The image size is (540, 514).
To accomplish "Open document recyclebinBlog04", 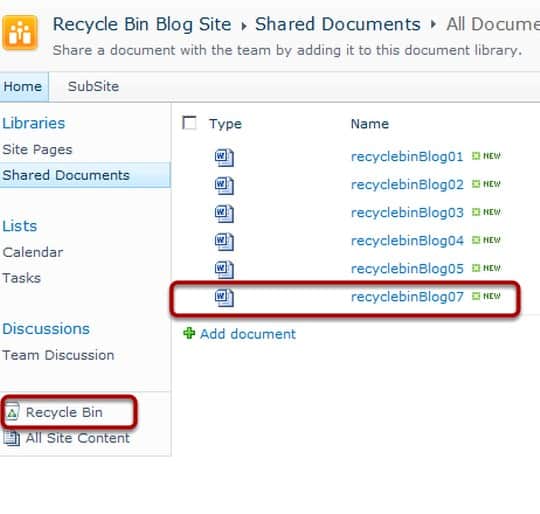I will click(x=407, y=241).
